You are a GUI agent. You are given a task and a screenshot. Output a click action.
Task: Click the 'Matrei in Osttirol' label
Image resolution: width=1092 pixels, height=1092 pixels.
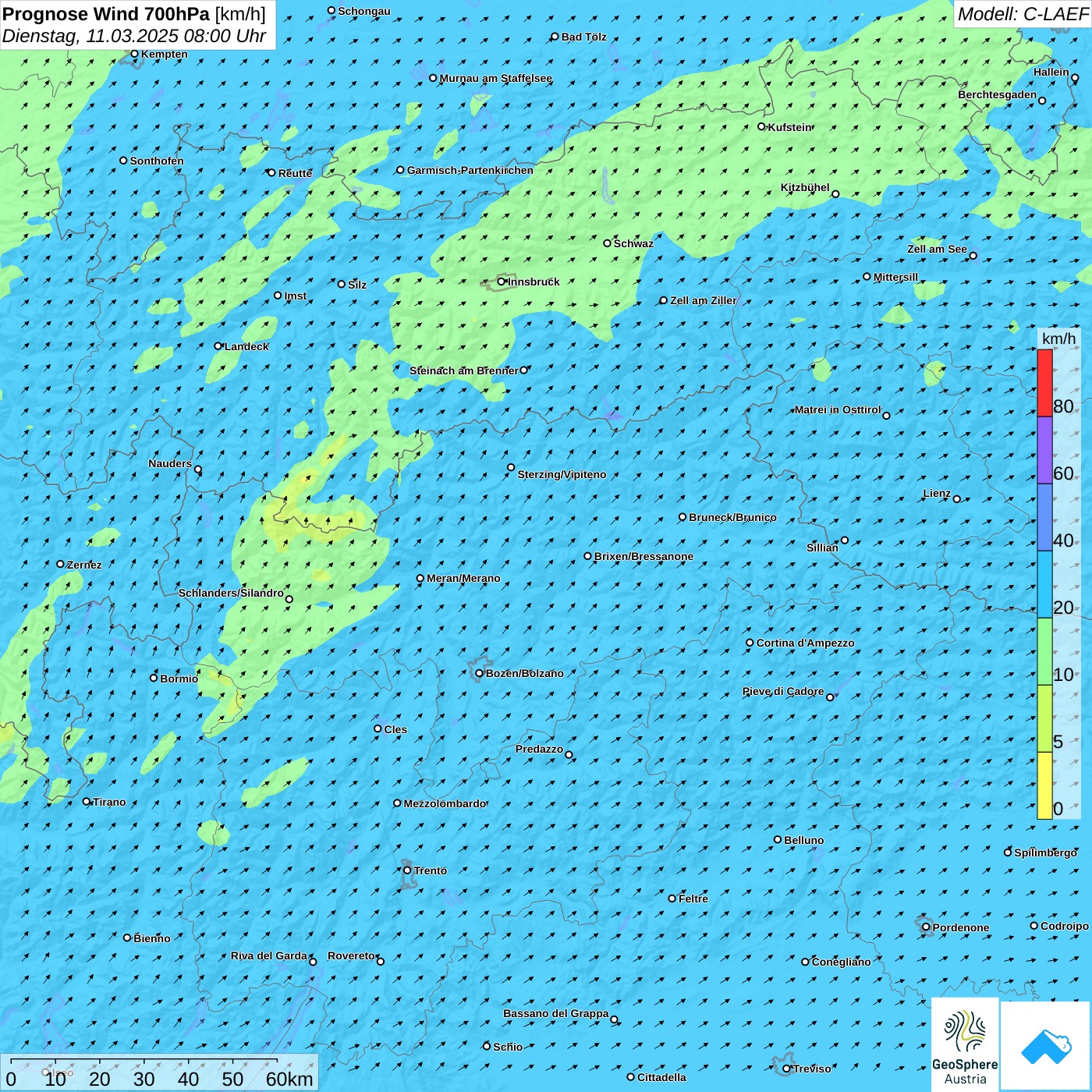click(838, 409)
